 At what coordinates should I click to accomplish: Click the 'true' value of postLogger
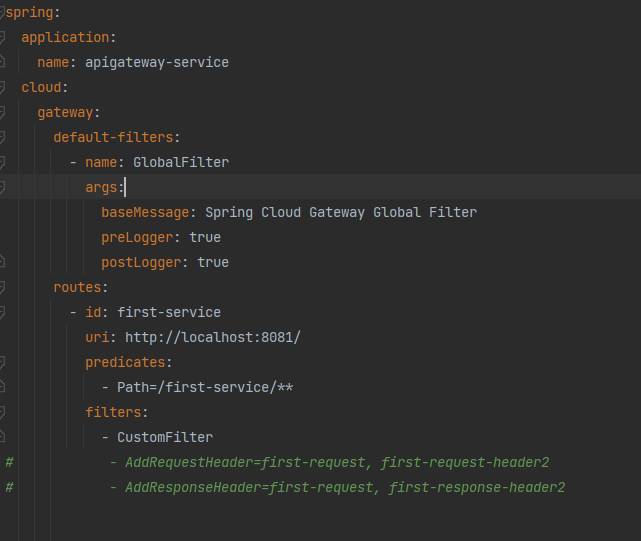(213, 263)
